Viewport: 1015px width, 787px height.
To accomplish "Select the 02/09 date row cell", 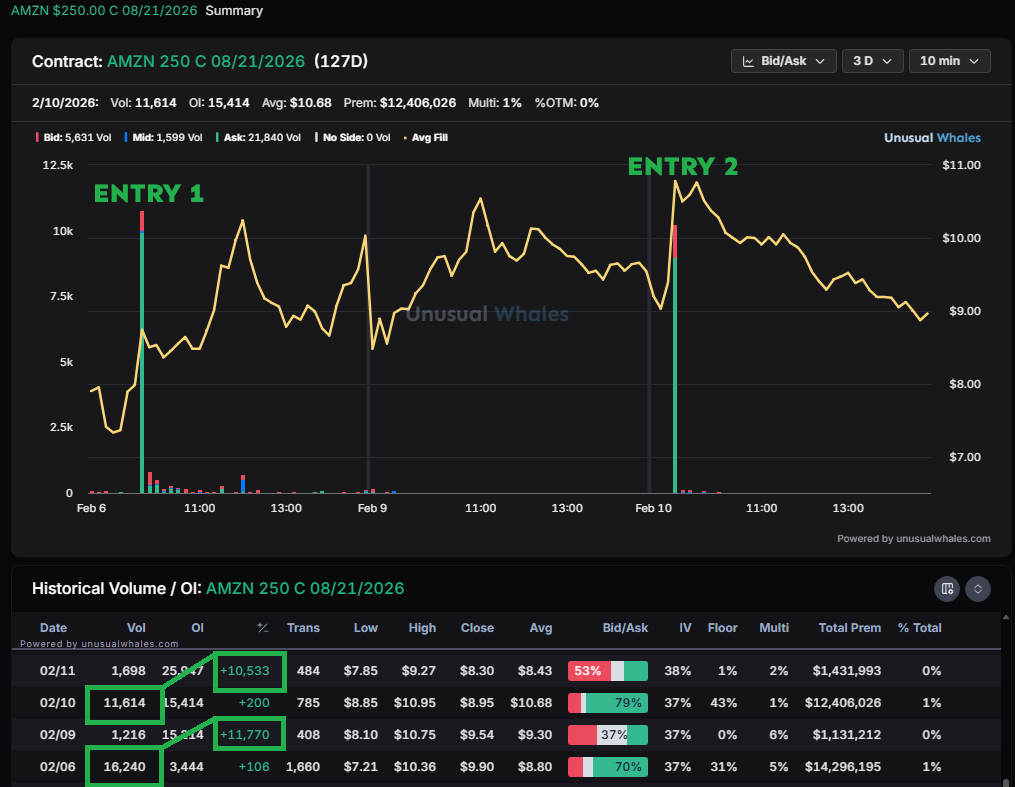I will click(x=58, y=735).
